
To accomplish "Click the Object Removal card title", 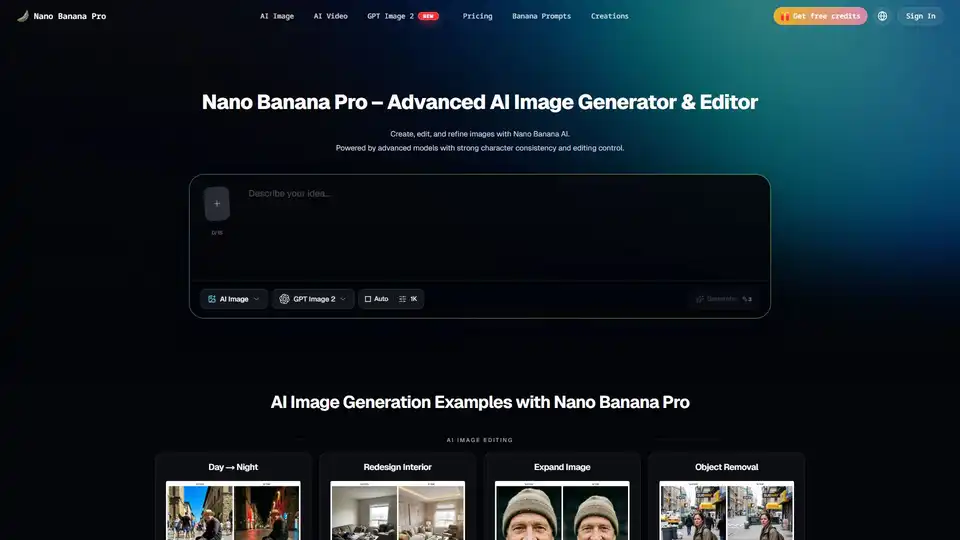I will (727, 467).
